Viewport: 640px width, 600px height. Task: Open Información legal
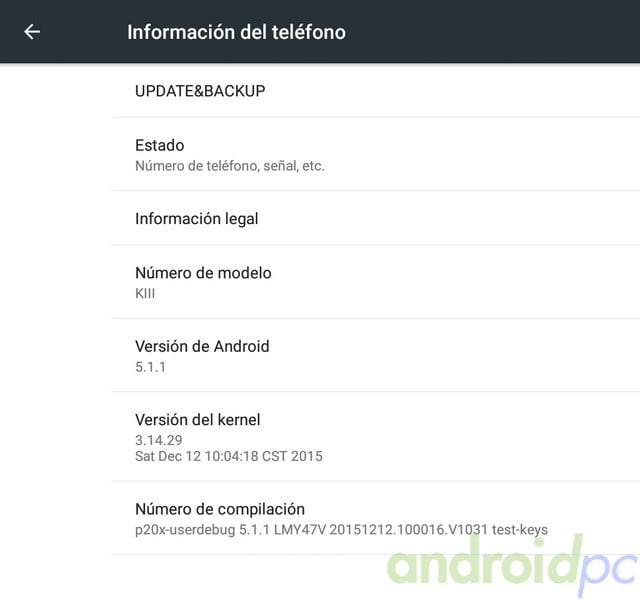[x=376, y=218]
